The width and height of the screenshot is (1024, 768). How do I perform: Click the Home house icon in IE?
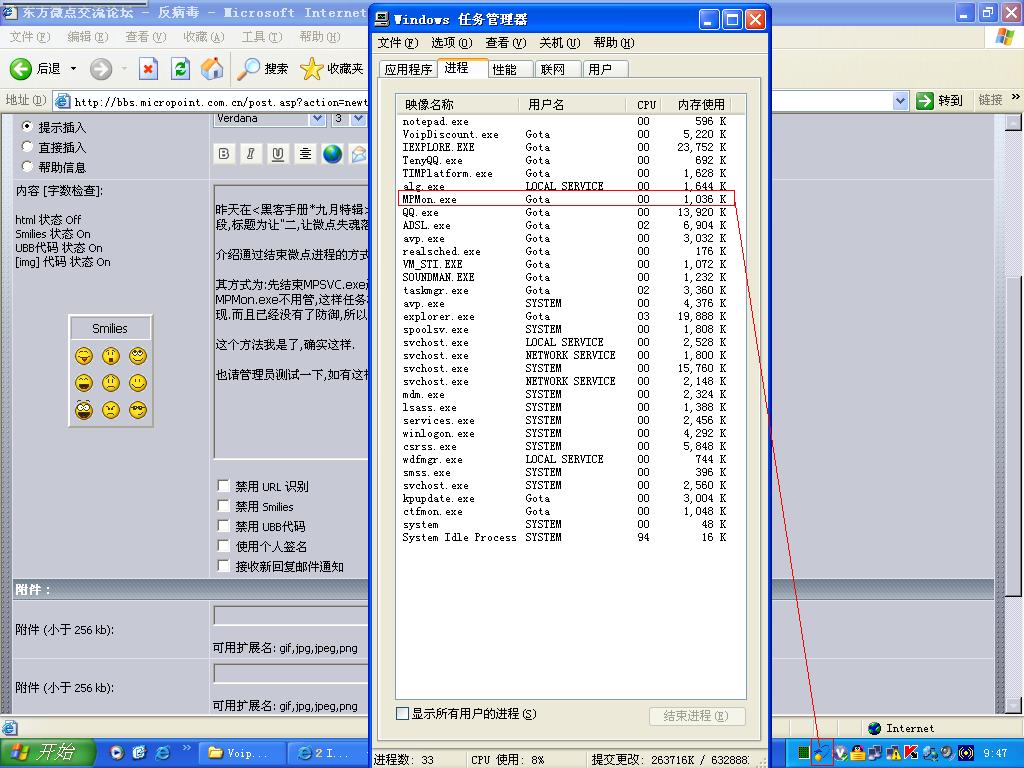[212, 69]
